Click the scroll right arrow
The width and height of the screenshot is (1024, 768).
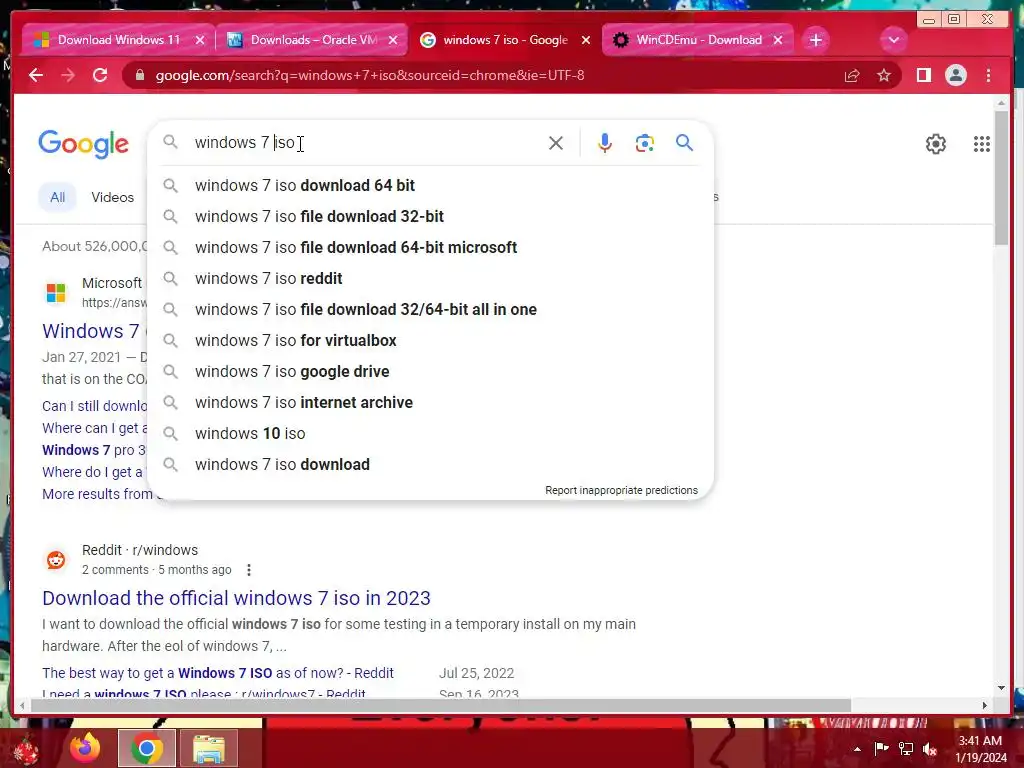pos(985,706)
